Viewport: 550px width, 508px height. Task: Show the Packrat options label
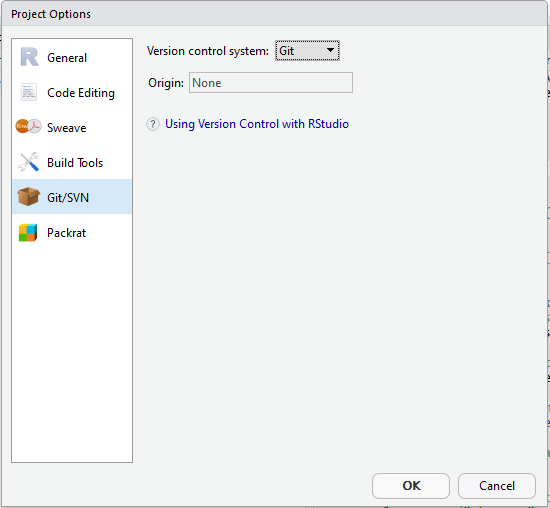tap(67, 233)
